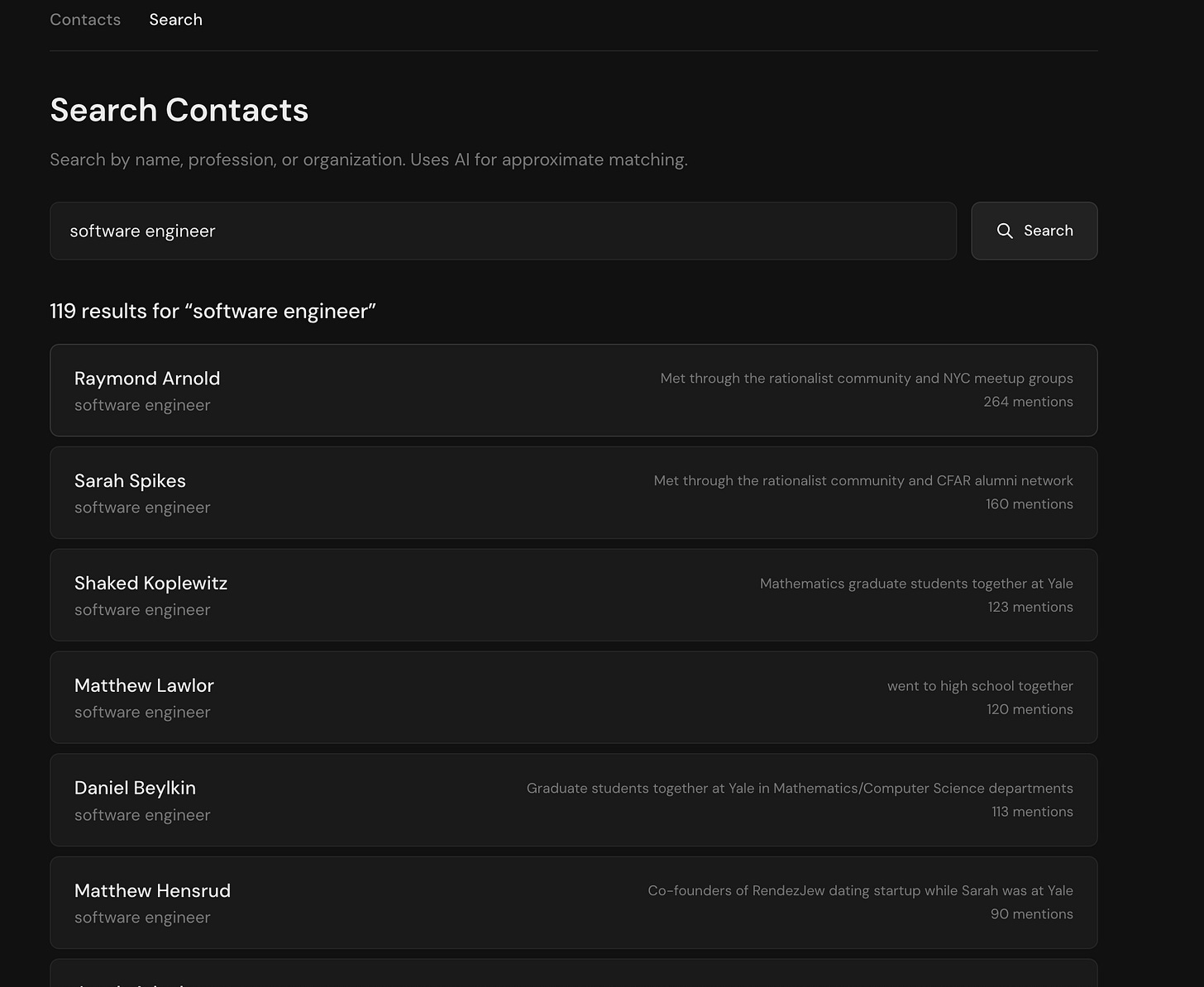Click the 160 mentions count
This screenshot has width=1204, height=987.
pyautogui.click(x=1029, y=504)
